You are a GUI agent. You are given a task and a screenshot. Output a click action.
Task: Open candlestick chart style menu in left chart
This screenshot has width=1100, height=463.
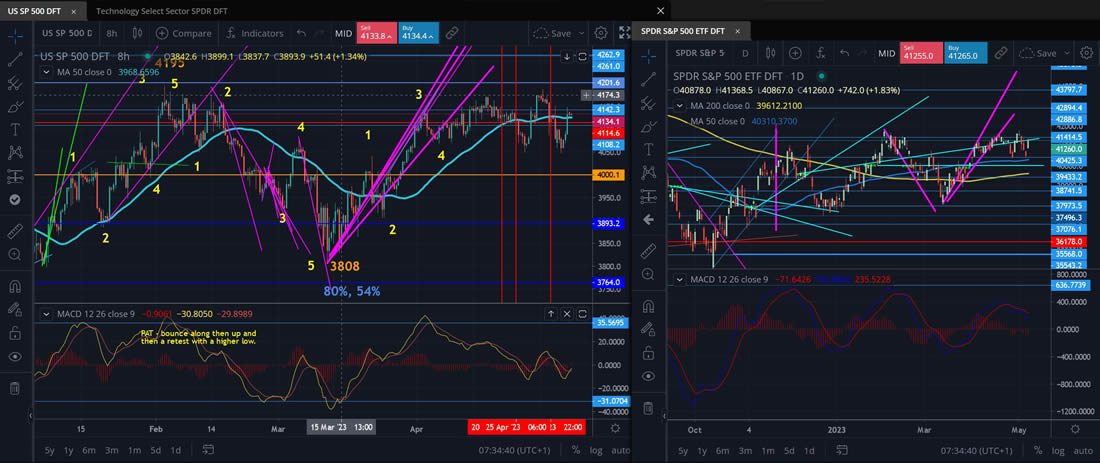(138, 33)
